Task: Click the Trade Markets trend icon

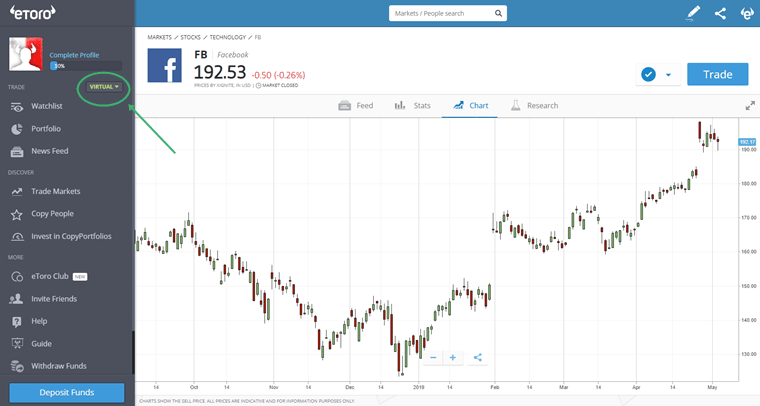Action: point(17,192)
